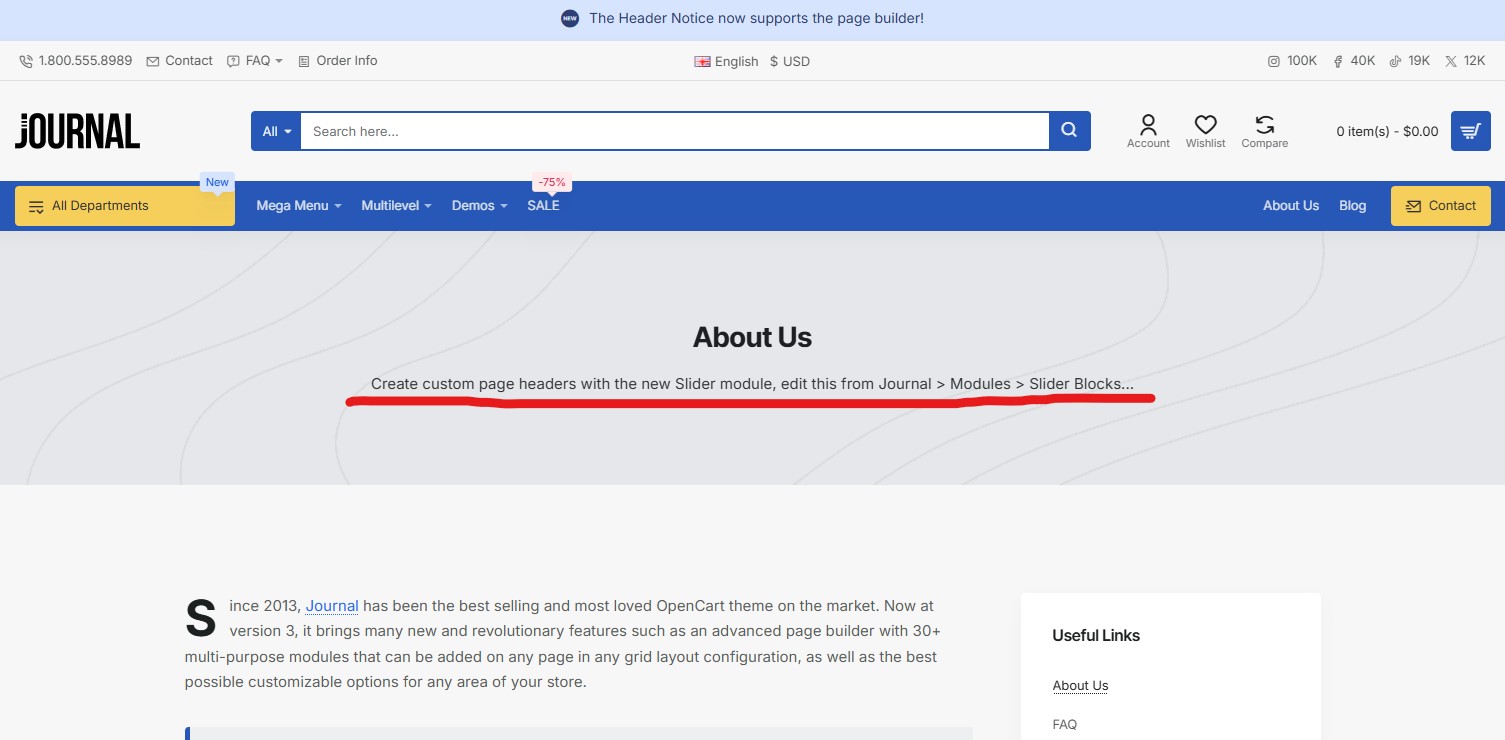1505x740 pixels.
Task: Expand the search category All dropdown
Action: [x=276, y=131]
